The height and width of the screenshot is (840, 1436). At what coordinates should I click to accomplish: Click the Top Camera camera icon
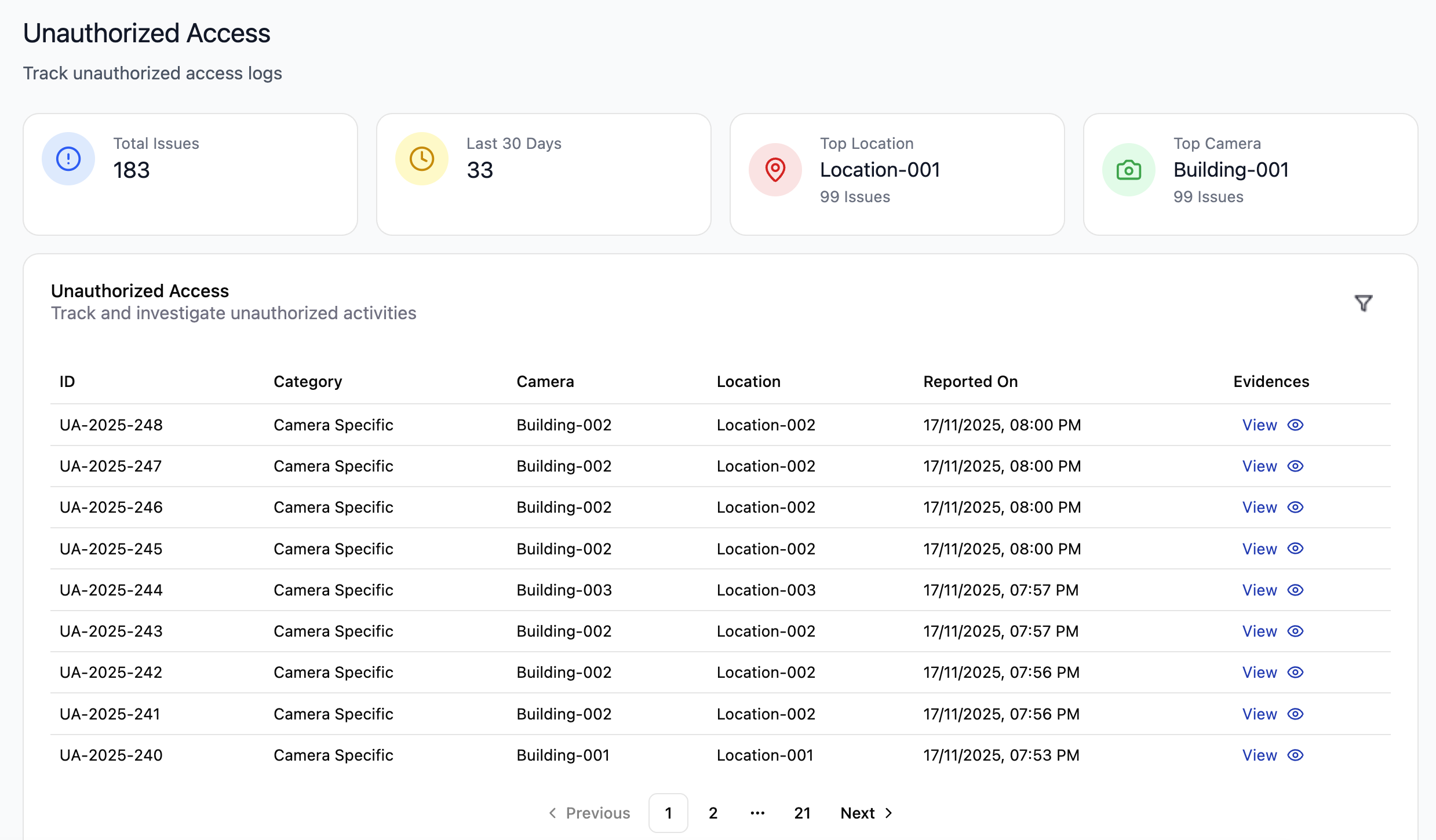point(1128,170)
